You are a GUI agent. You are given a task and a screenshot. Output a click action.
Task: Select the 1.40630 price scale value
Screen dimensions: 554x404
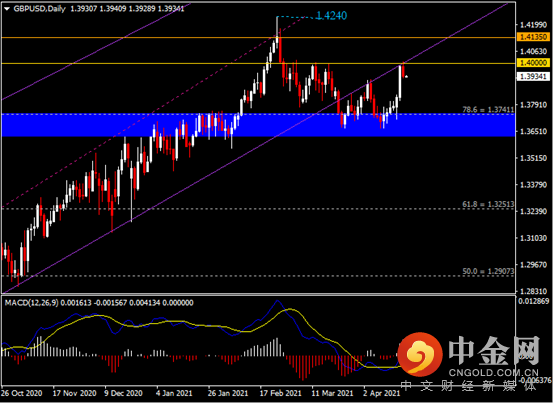533,52
